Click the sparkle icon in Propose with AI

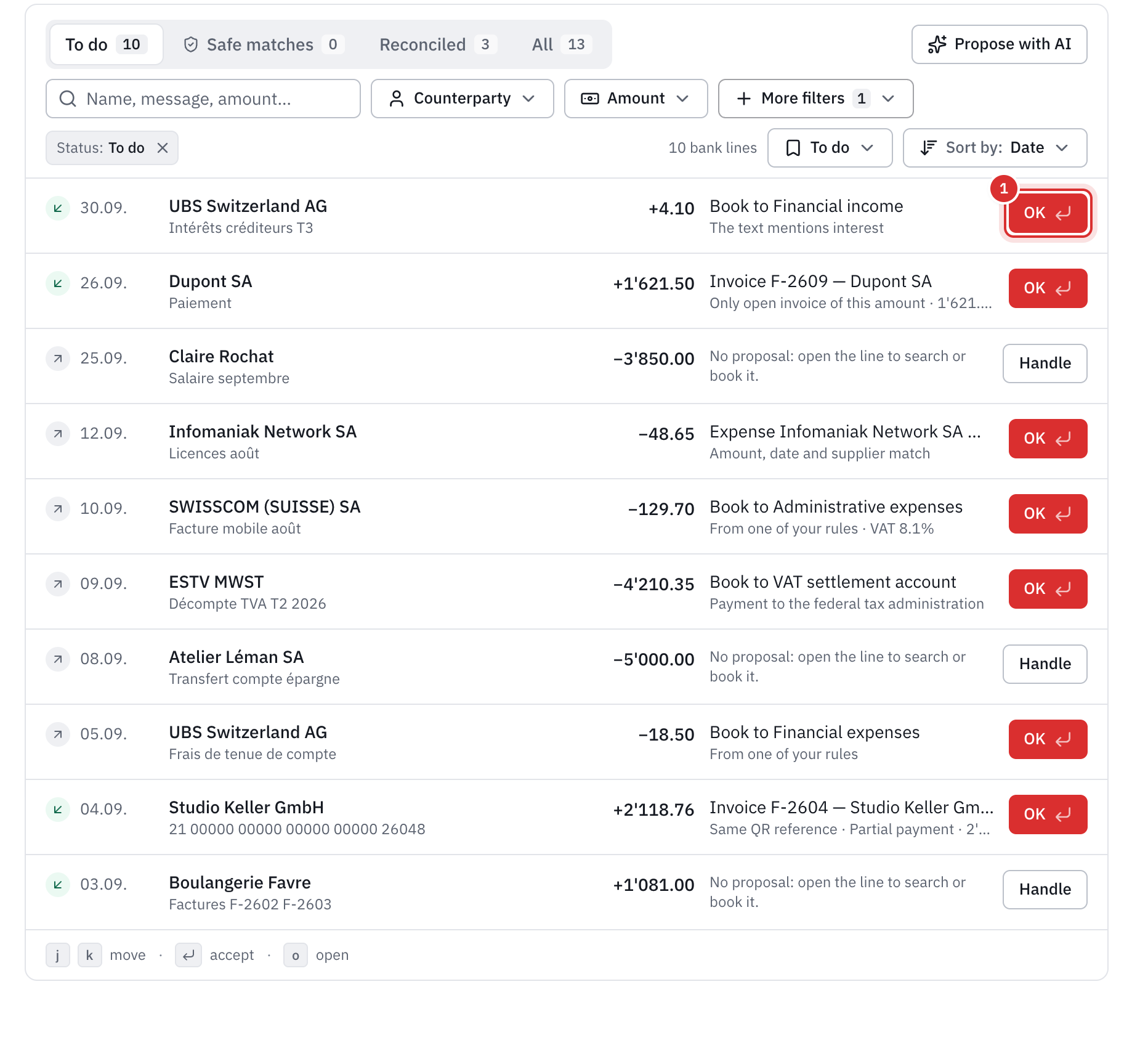tap(937, 44)
